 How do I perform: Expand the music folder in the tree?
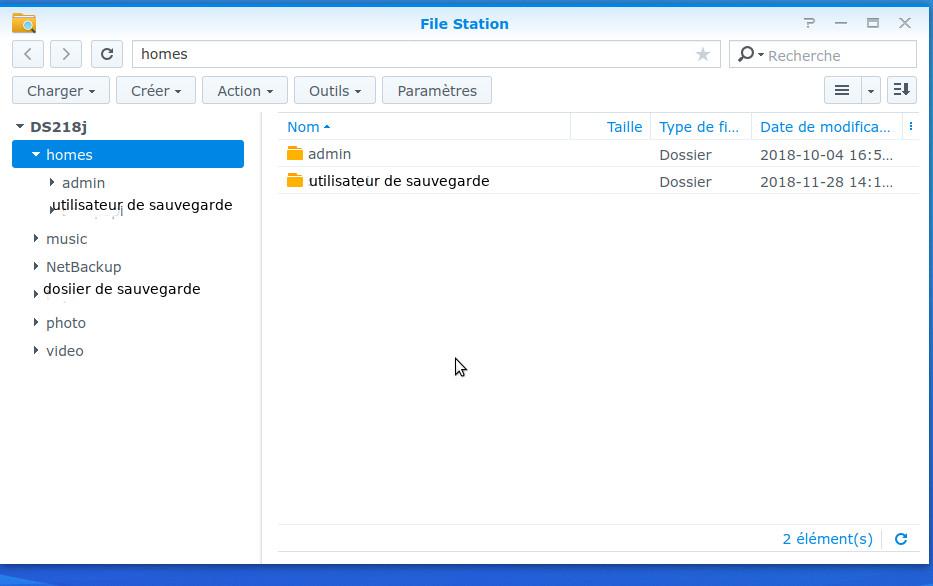[x=36, y=239]
